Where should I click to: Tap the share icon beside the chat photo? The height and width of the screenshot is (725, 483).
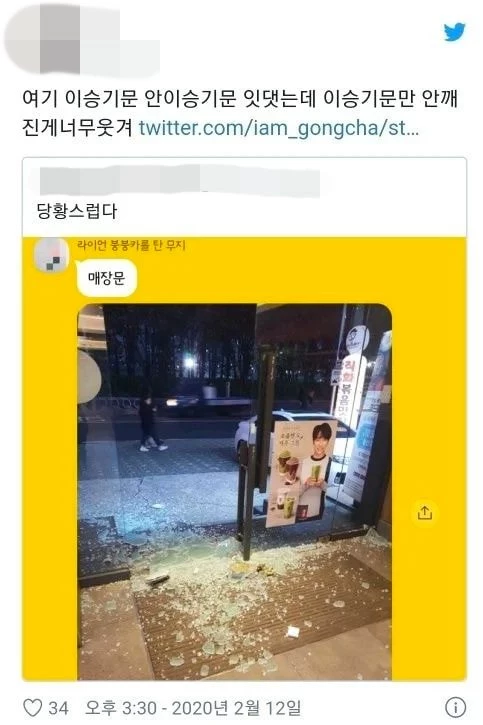[424, 512]
